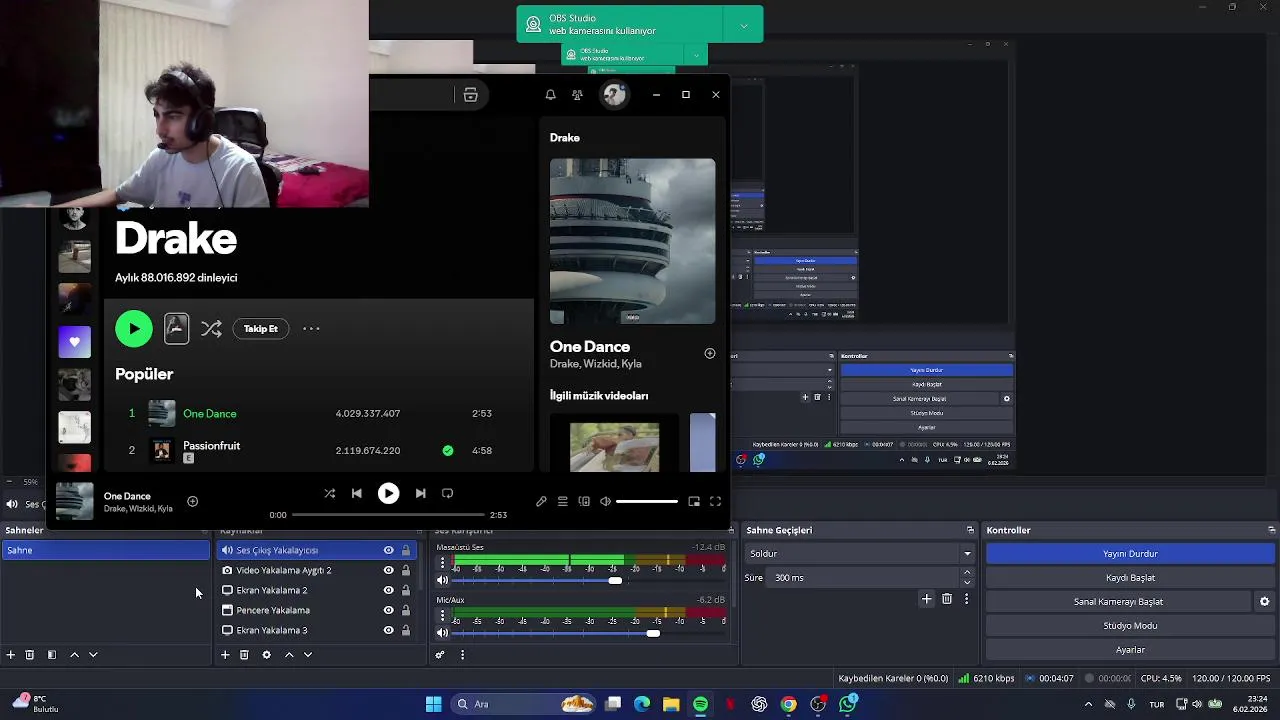Open scene filters icon in Sahneler toolbar
Viewport: 1280px width, 720px height.
(51, 655)
